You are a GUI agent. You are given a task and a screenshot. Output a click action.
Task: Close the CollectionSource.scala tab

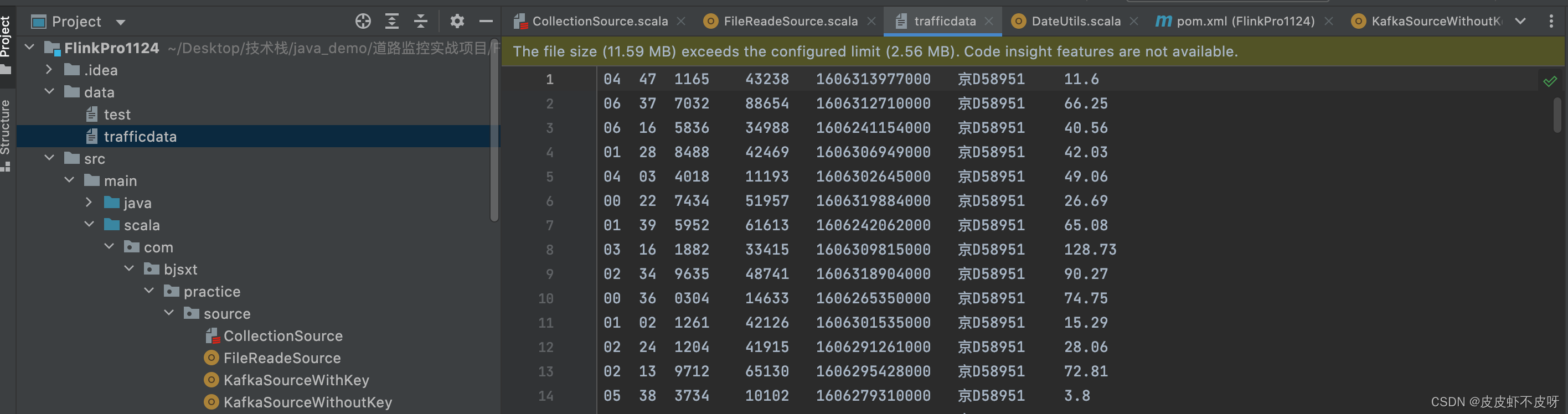coord(681,21)
